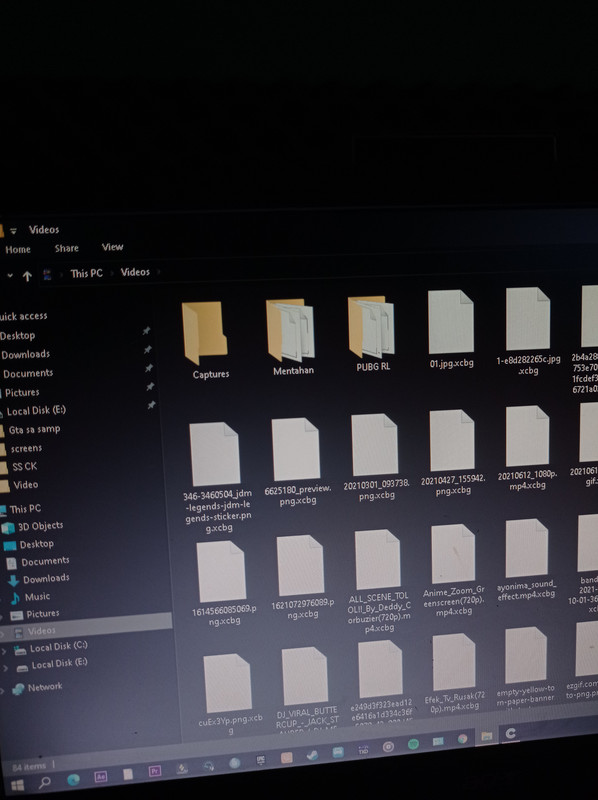Open Downloads under Quick access

(x=26, y=354)
